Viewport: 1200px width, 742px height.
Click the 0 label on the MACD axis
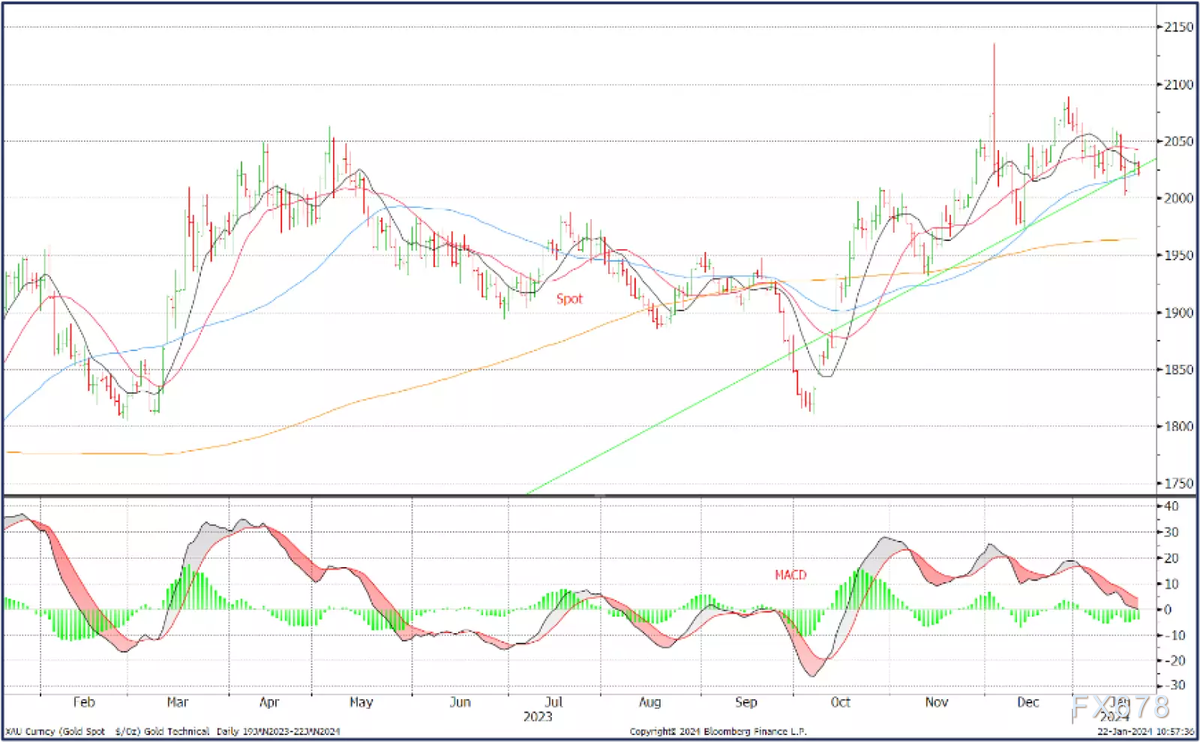click(1164, 609)
